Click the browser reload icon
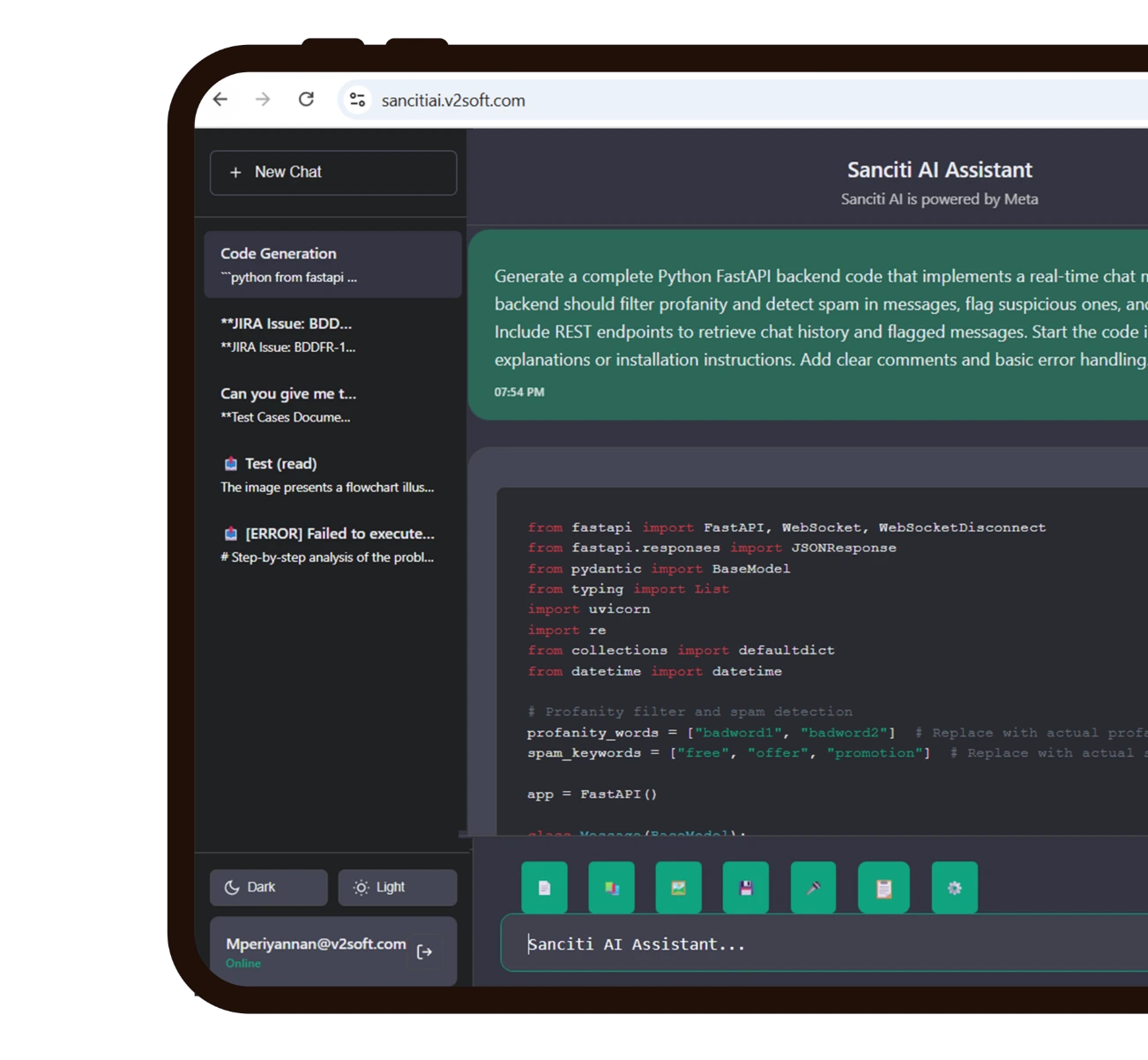 point(306,100)
